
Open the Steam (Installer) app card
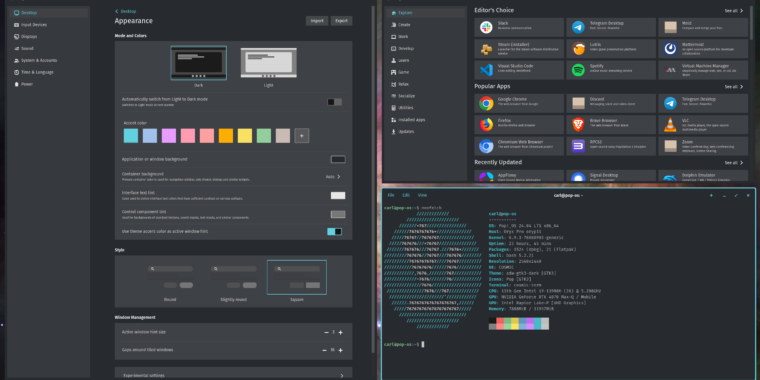pyautogui.click(x=519, y=48)
